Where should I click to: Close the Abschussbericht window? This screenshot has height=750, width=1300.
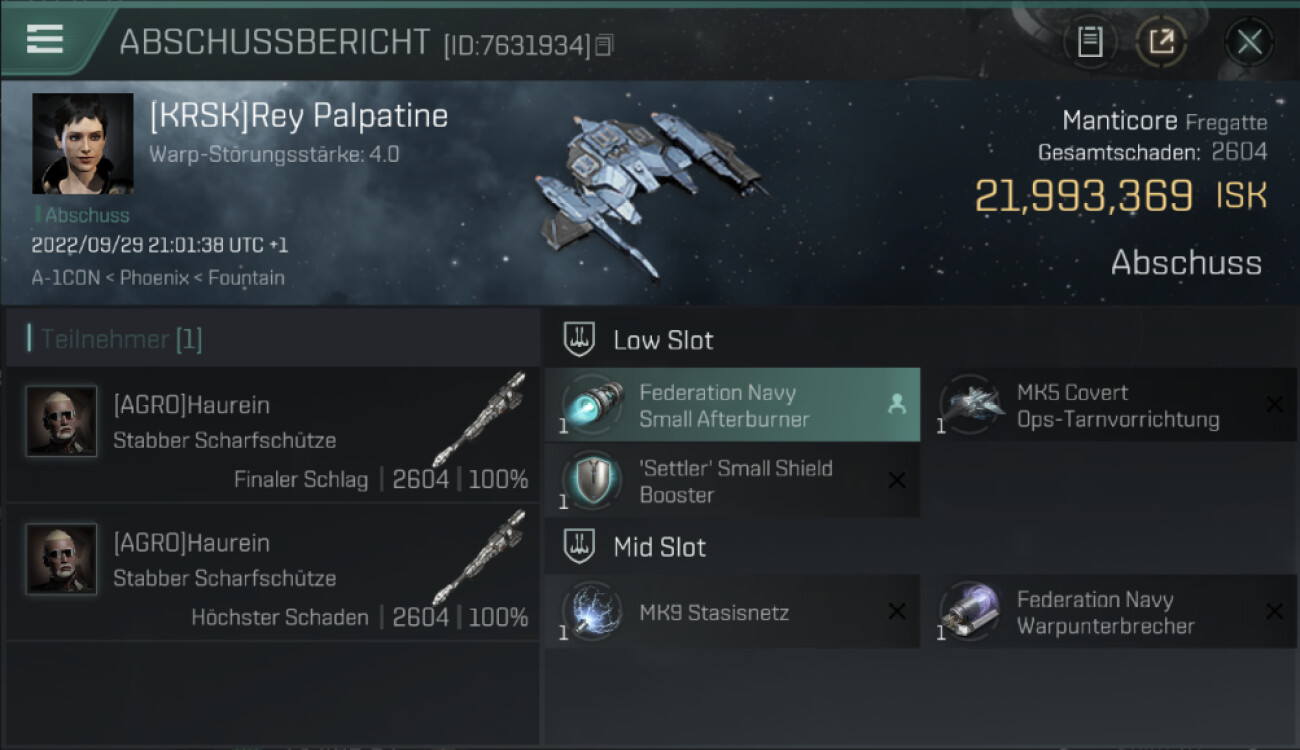coord(1249,42)
